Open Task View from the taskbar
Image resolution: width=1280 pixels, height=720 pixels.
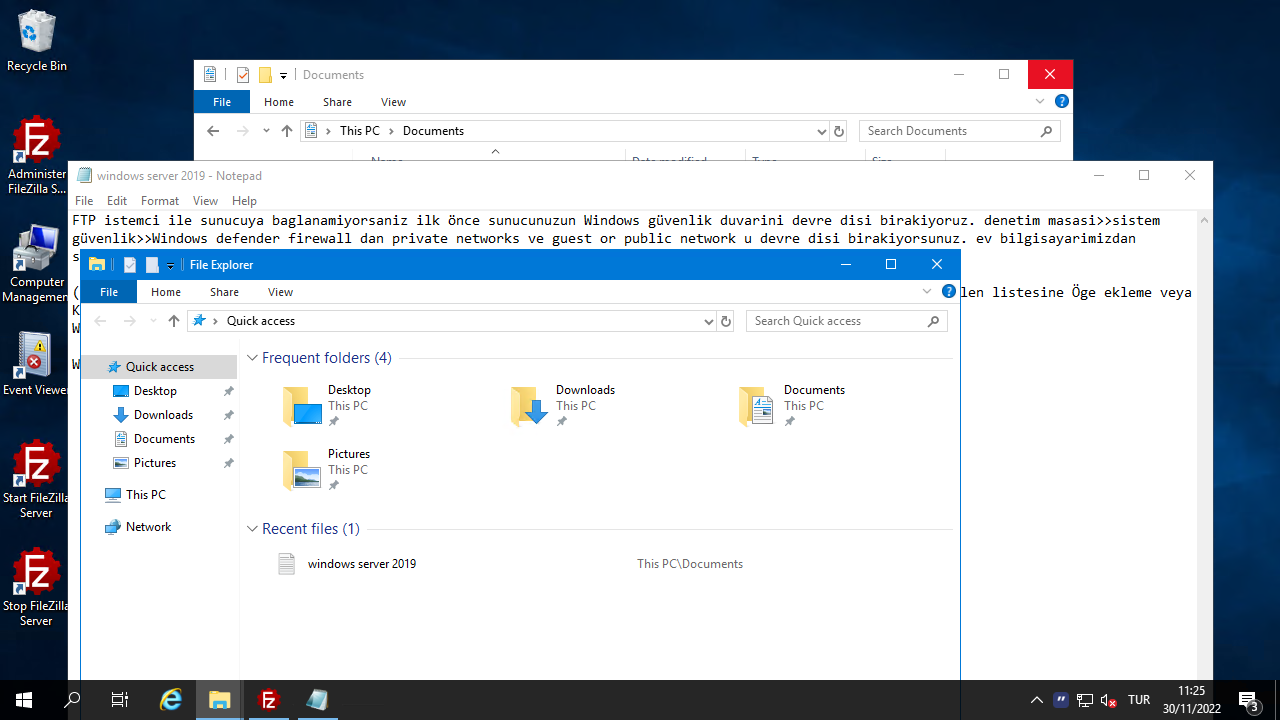point(120,700)
